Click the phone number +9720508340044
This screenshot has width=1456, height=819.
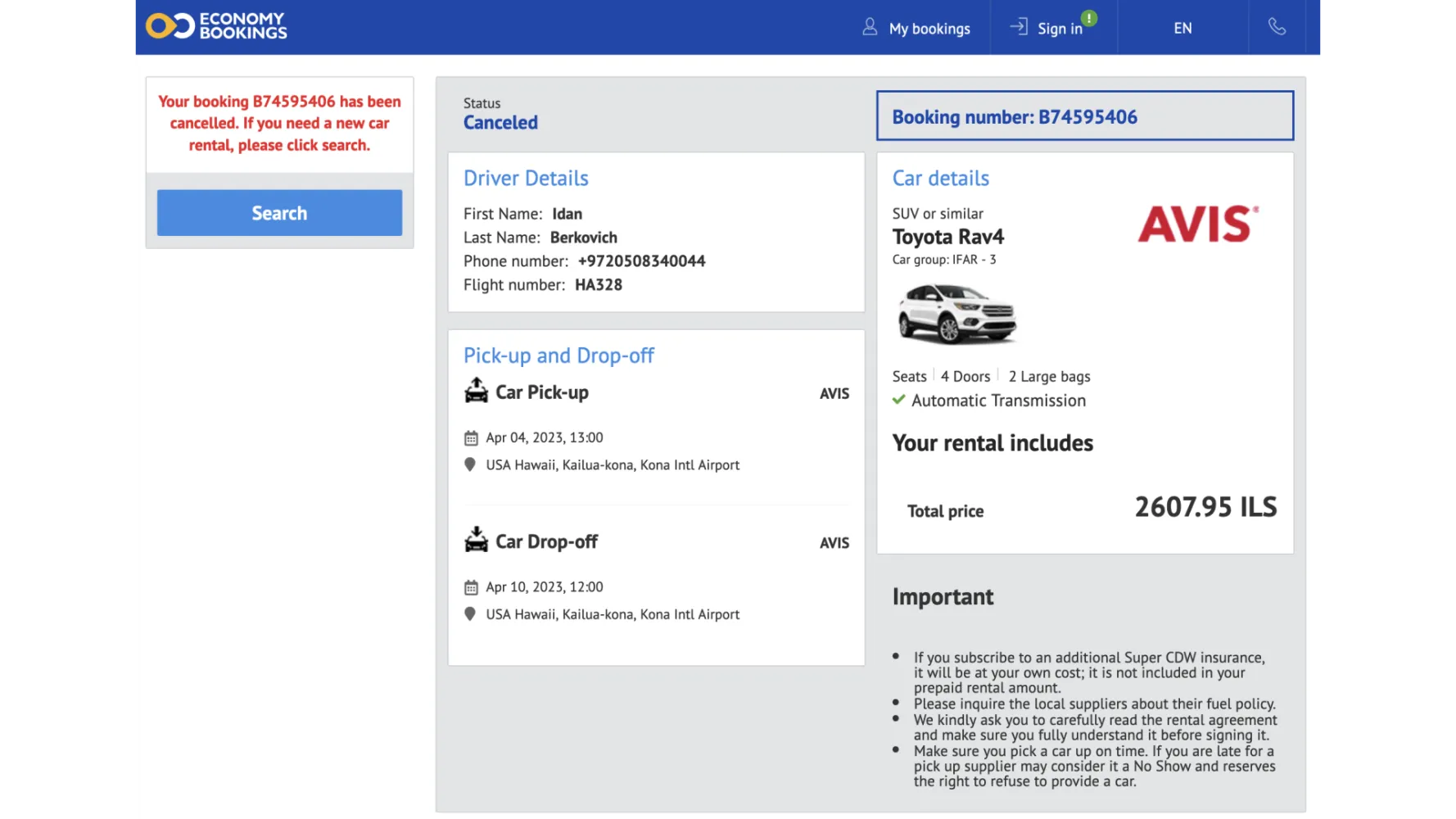tap(641, 261)
